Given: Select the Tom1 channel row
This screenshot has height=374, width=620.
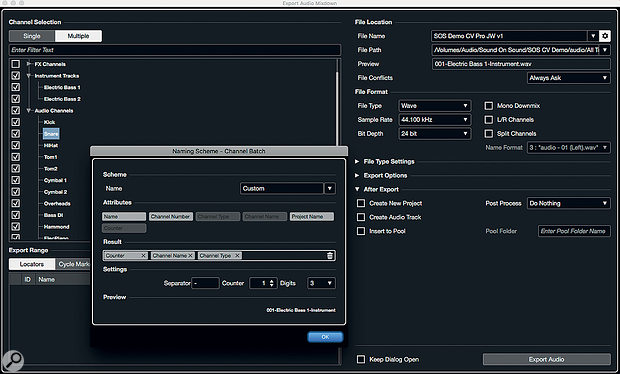Looking at the screenshot, I should click(x=51, y=157).
